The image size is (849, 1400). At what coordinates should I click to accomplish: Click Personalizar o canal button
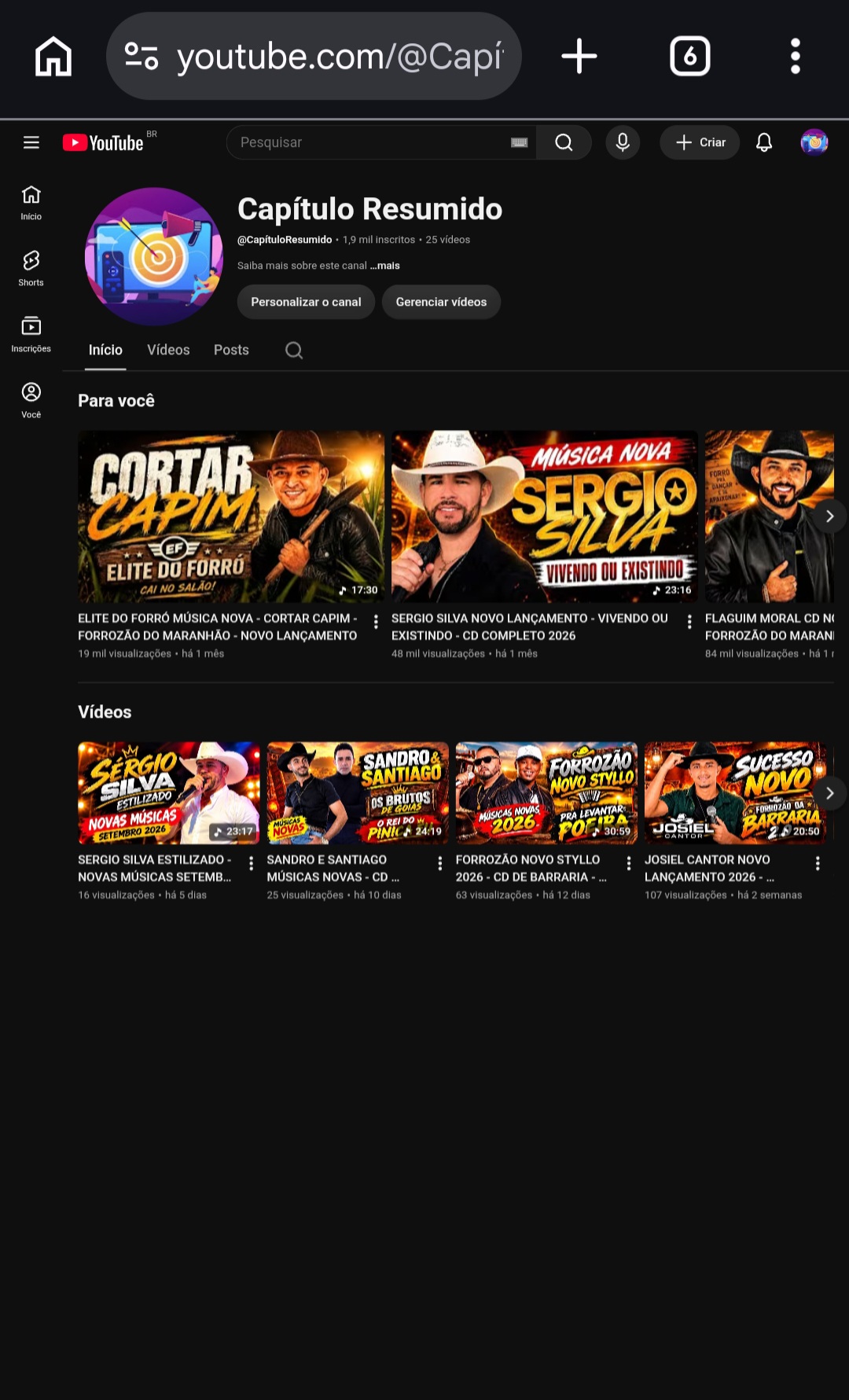[306, 302]
